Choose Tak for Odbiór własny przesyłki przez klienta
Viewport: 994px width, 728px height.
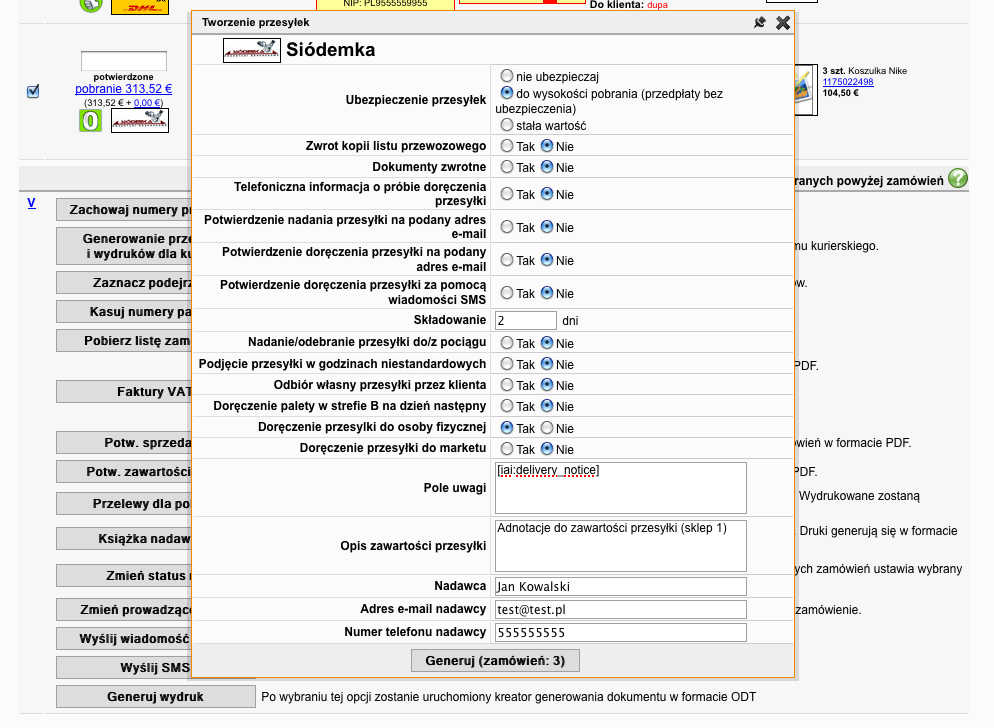(x=507, y=385)
